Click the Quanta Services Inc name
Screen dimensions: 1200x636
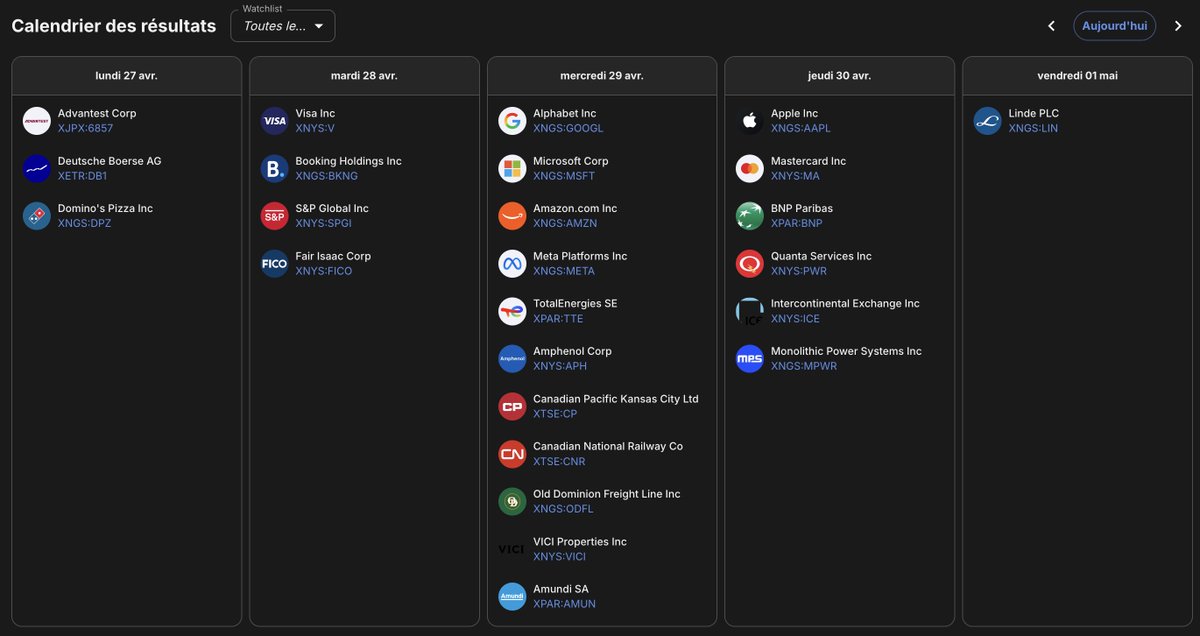(821, 256)
